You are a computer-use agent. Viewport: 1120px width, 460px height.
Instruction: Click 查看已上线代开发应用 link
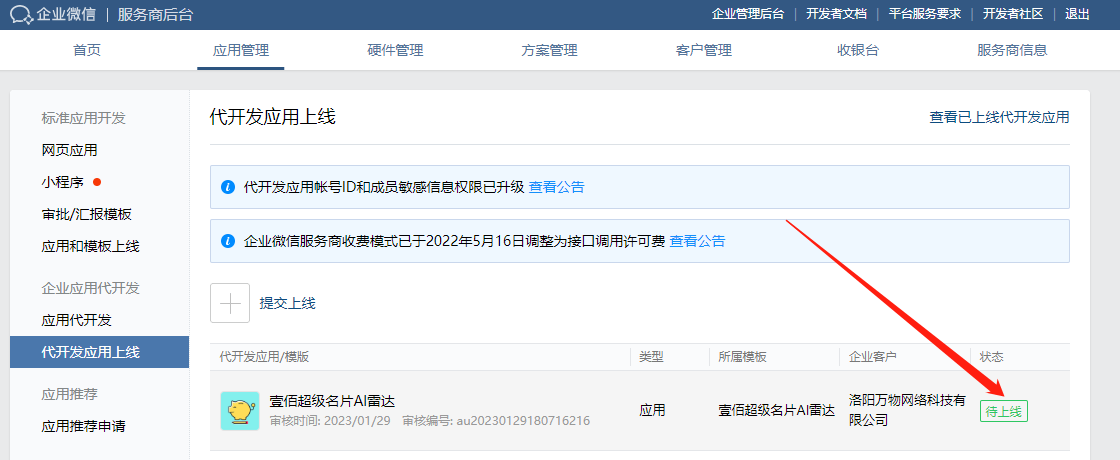tap(999, 117)
